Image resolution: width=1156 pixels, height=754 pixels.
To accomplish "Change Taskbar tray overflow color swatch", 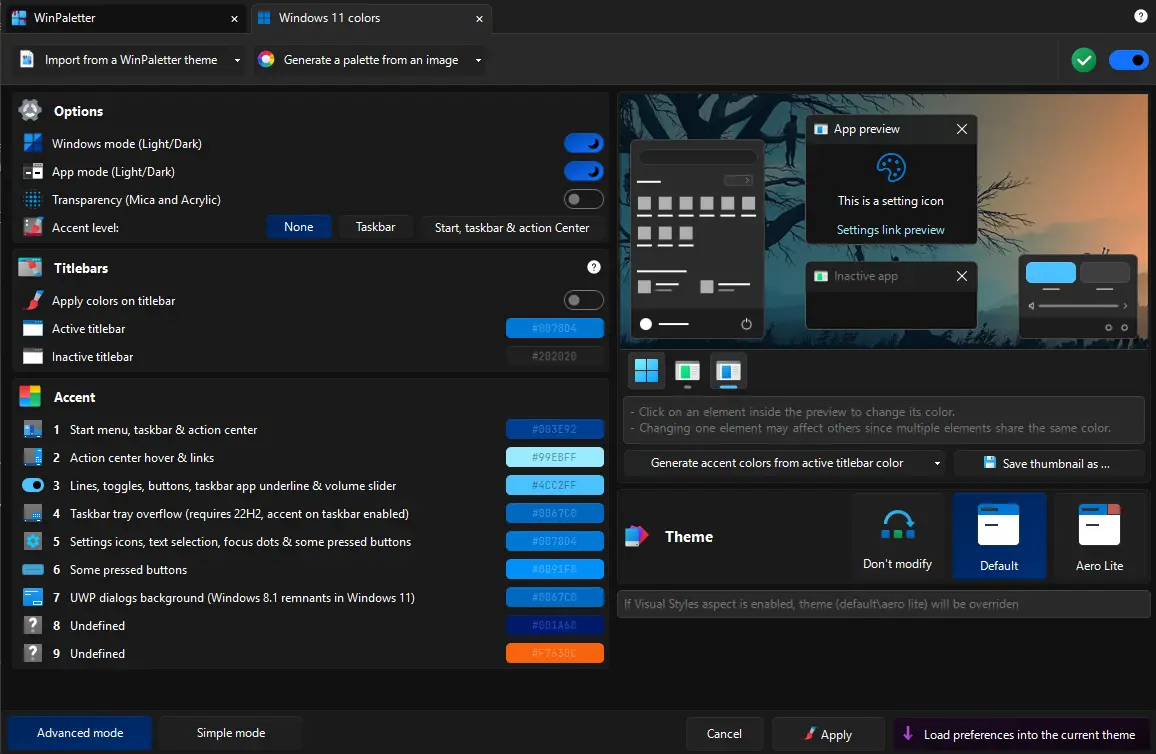I will tap(554, 513).
